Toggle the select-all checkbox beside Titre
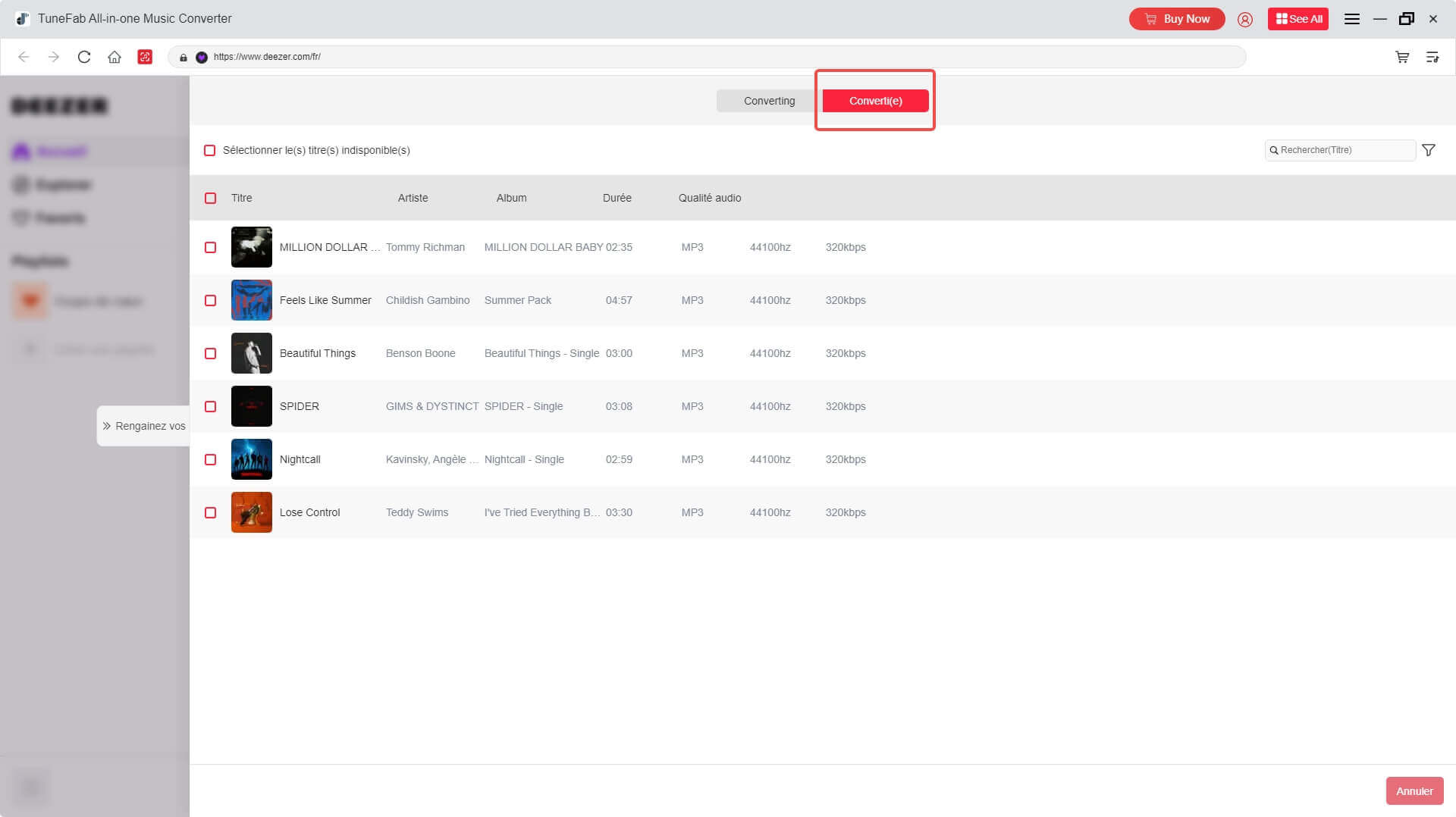Screen dimensions: 1456x817 (211, 198)
